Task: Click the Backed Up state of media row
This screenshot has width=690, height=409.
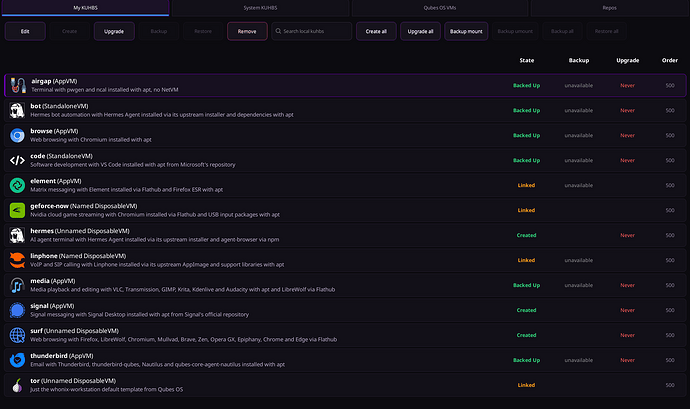Action: tap(526, 285)
